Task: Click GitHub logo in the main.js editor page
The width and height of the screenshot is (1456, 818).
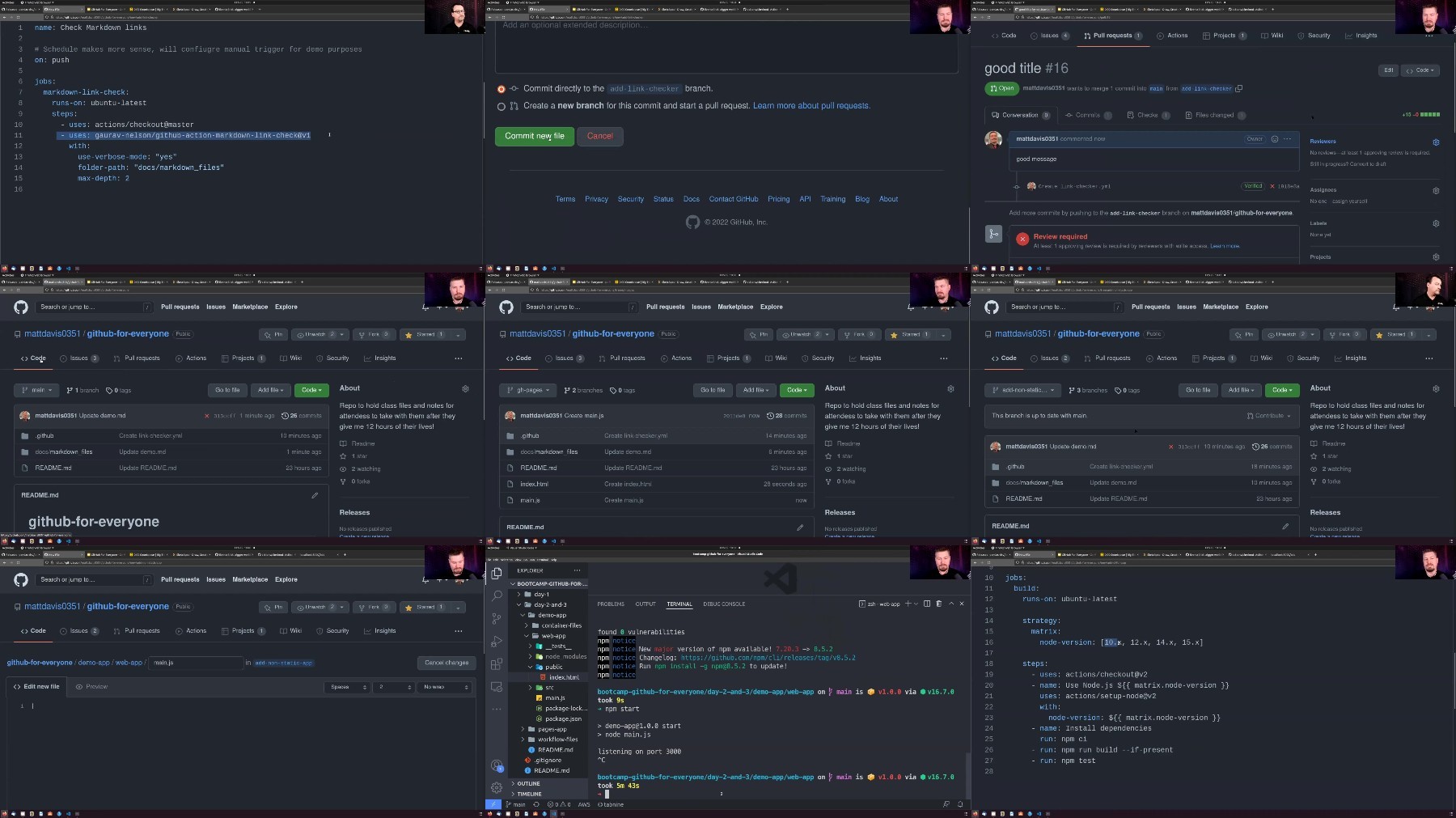Action: [21, 579]
